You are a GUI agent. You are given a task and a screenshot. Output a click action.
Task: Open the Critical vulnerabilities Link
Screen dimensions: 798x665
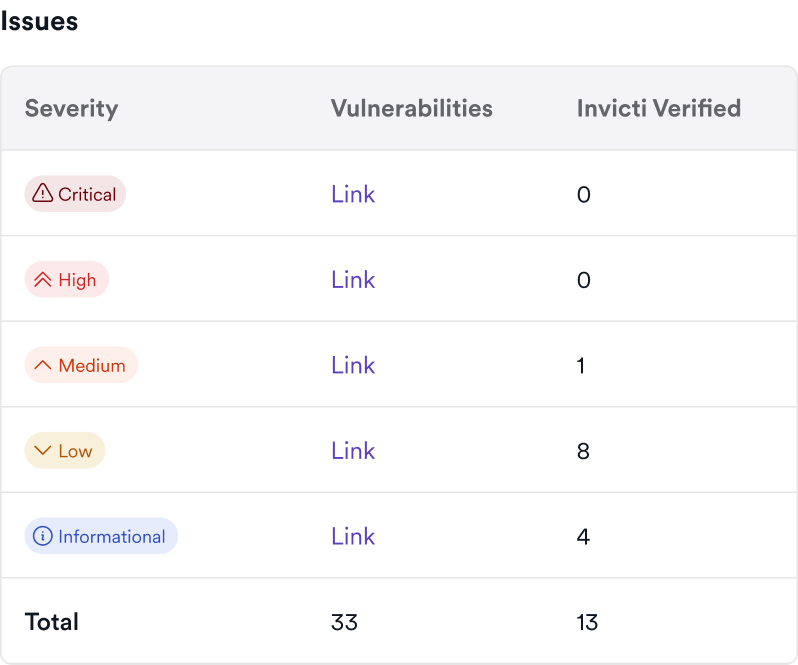353,194
